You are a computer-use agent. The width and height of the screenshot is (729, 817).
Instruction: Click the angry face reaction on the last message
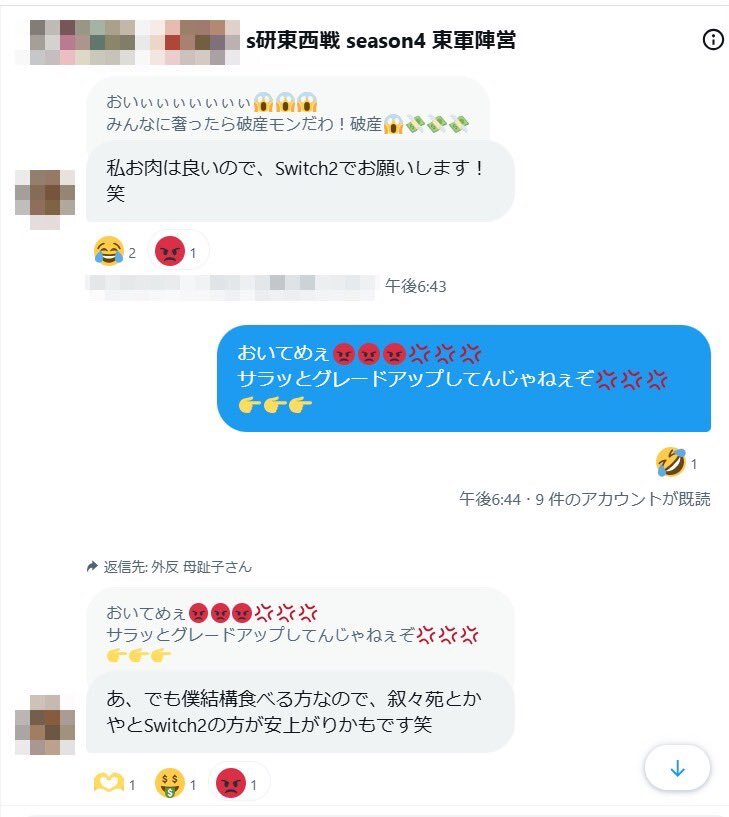coord(238,783)
